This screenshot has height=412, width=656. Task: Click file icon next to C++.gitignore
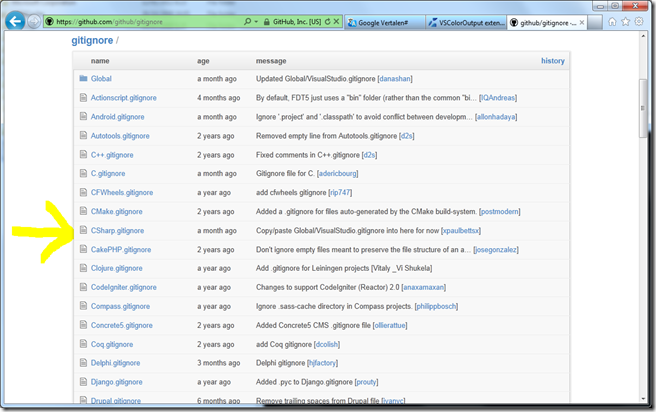83,154
